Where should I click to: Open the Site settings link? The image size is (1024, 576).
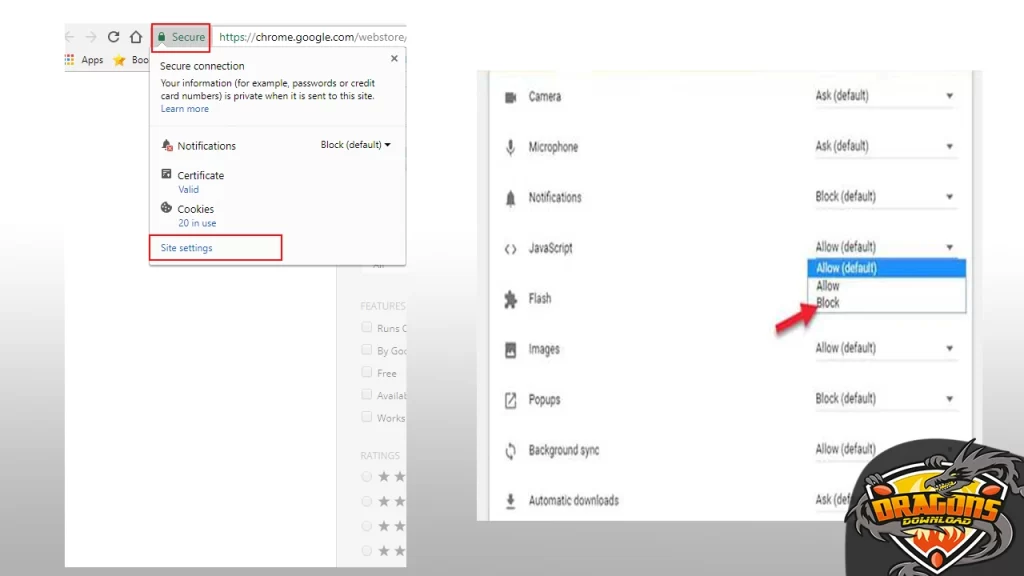coord(187,248)
